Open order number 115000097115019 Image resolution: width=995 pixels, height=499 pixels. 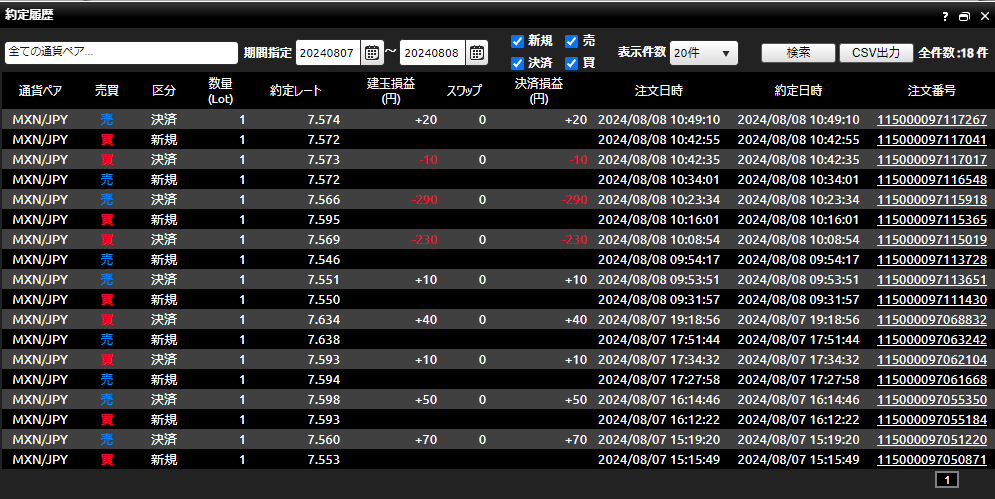932,239
